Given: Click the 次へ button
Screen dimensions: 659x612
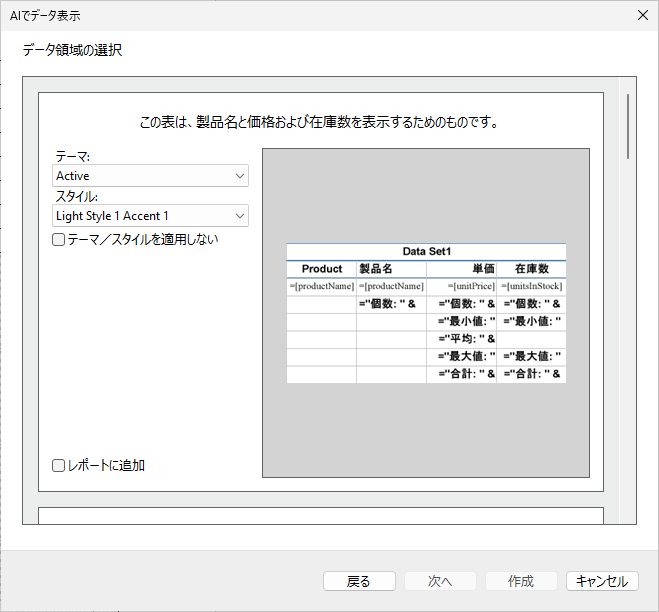Looking at the screenshot, I should (x=440, y=581).
